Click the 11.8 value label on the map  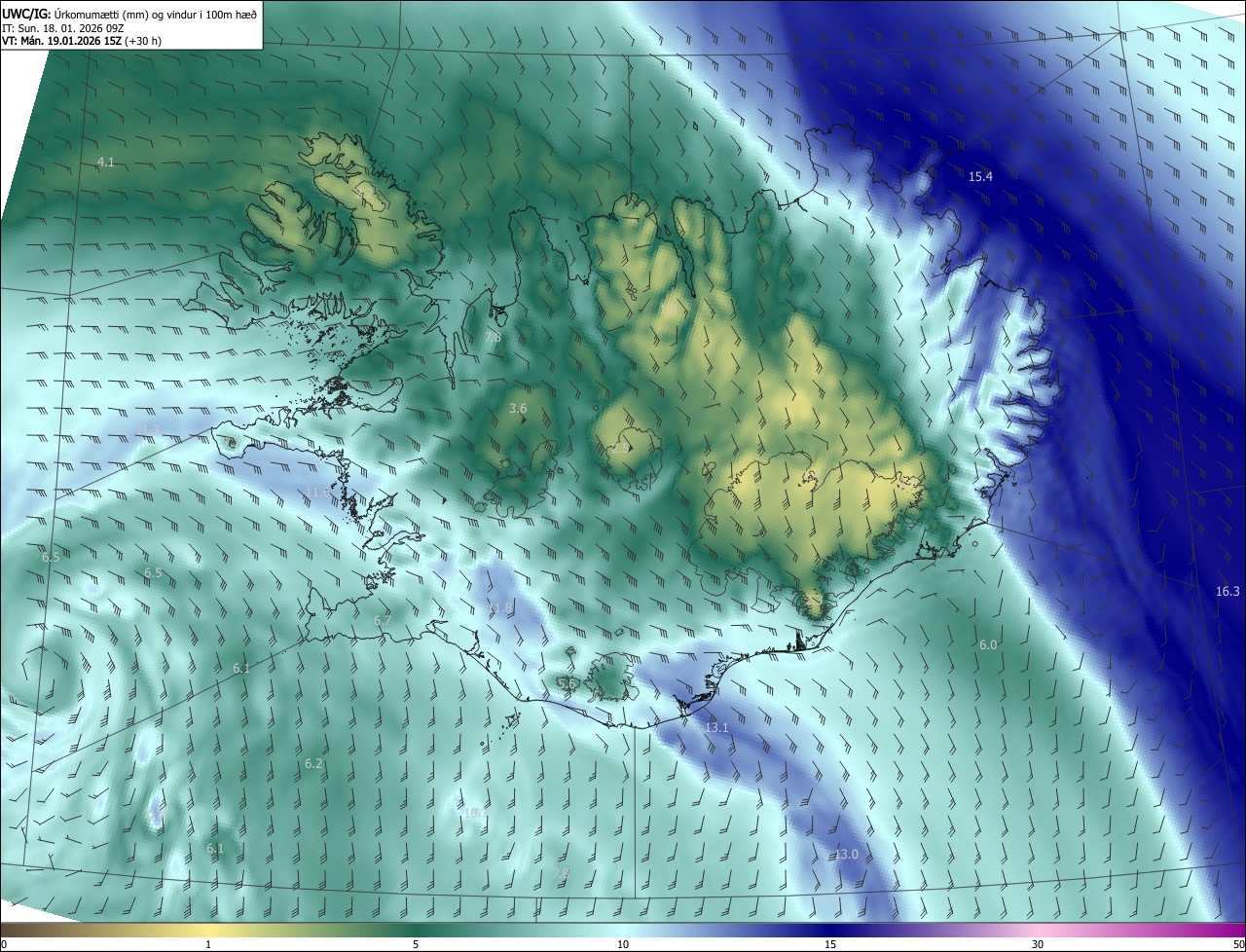tap(499, 608)
